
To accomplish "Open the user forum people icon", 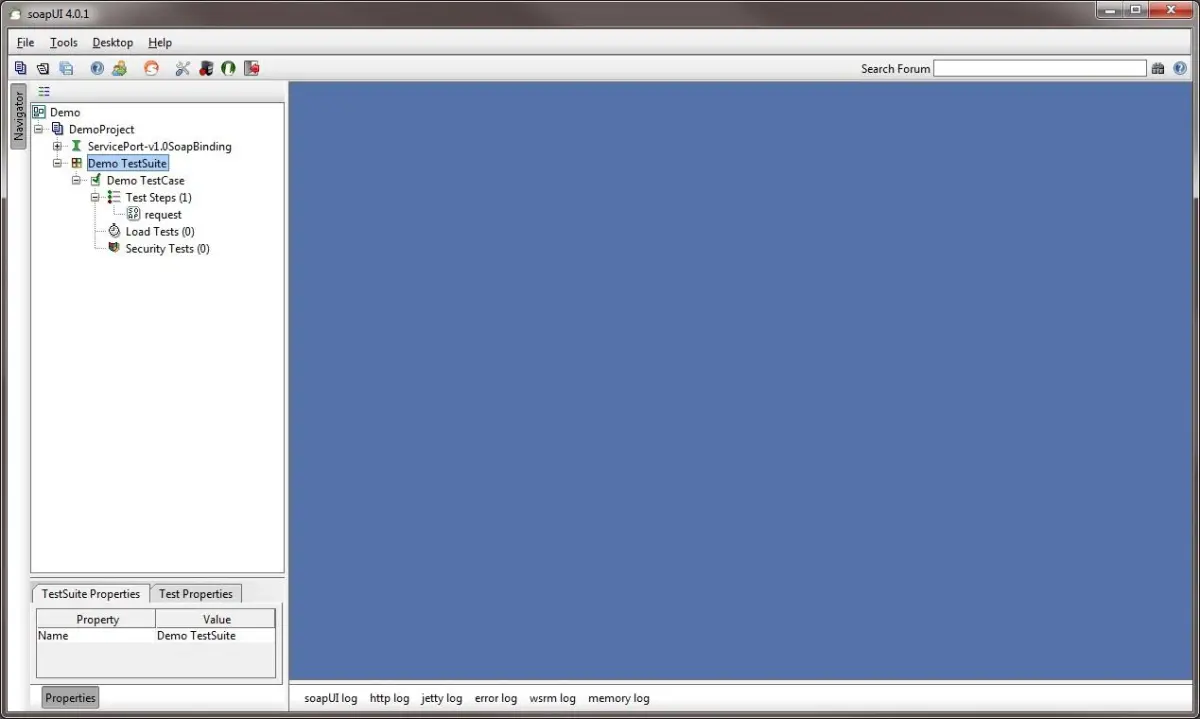I will click(120, 69).
